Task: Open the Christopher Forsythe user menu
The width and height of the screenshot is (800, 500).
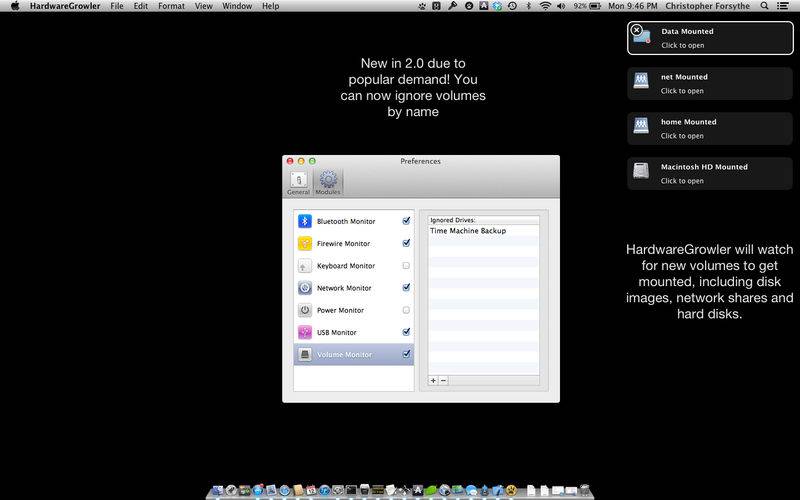Action: point(708,6)
